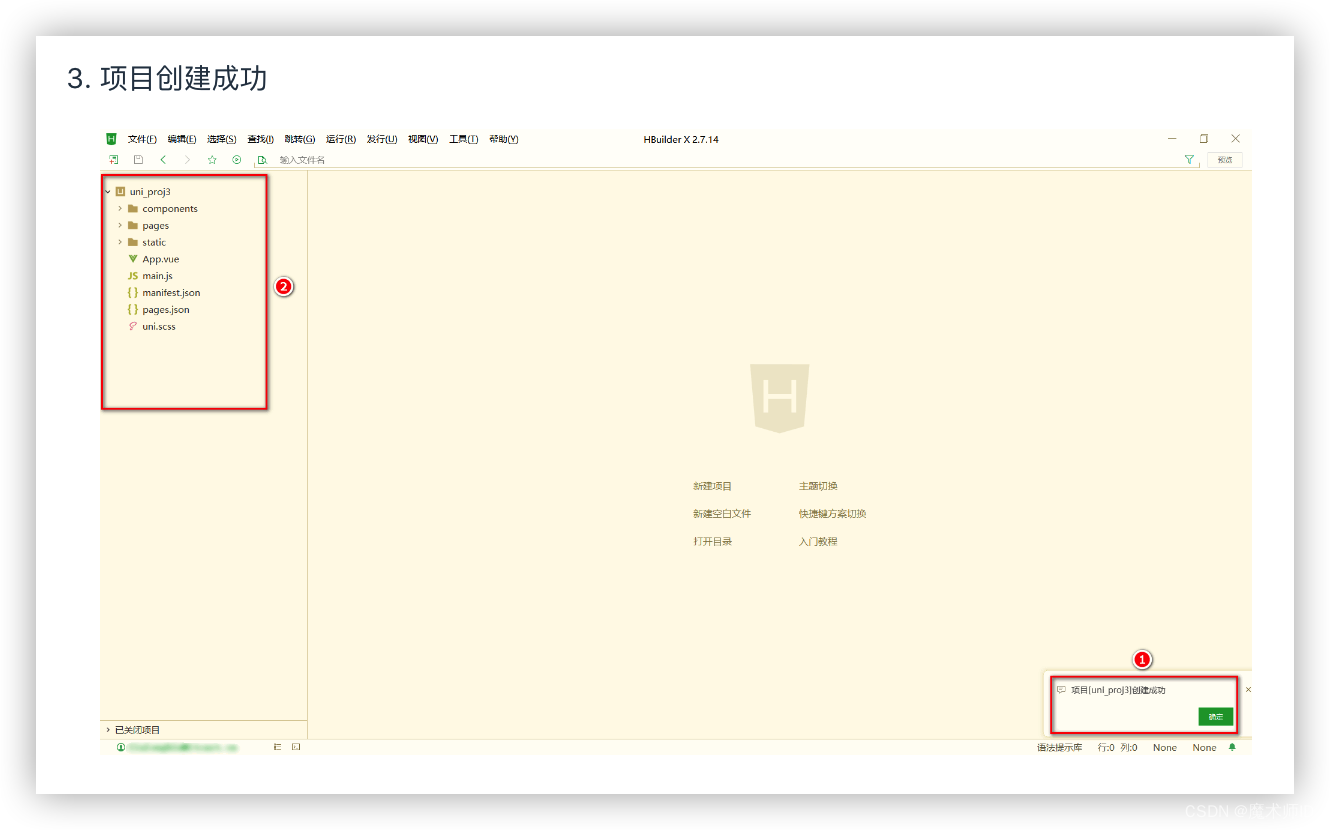Open the 文件(F) menu
1330x830 pixels.
pos(142,139)
